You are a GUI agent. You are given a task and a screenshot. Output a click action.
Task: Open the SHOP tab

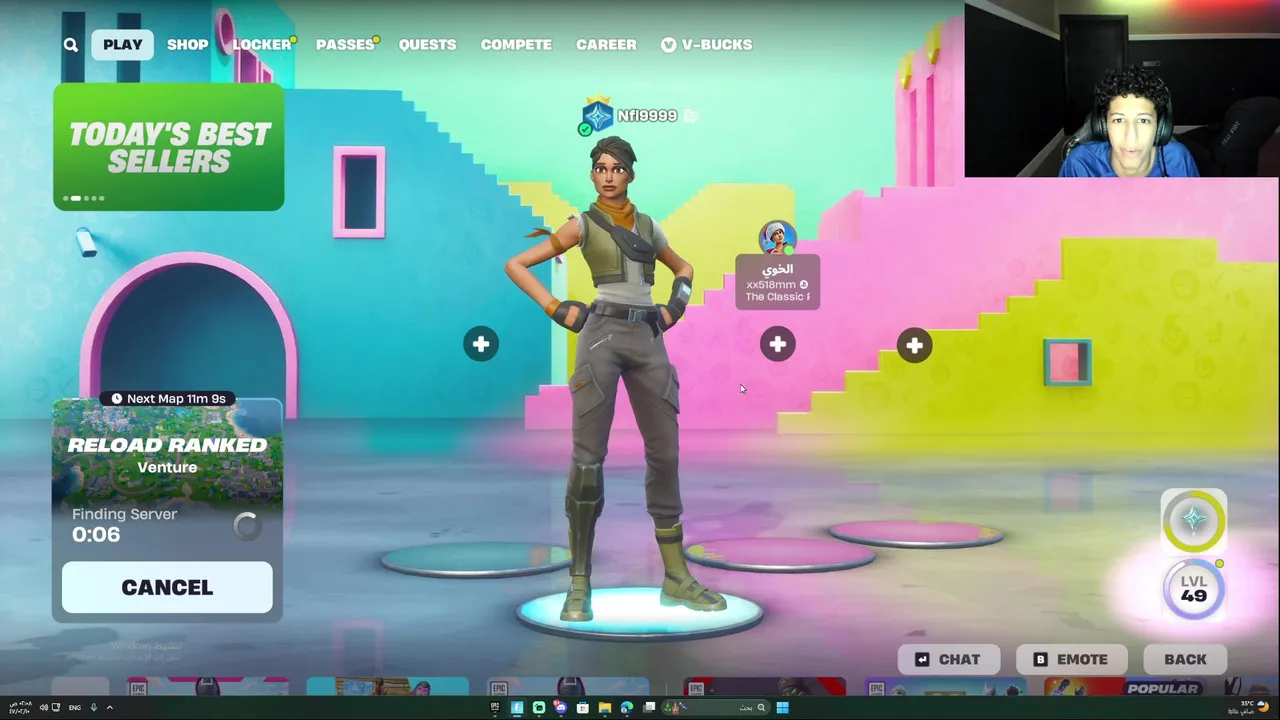[x=187, y=44]
